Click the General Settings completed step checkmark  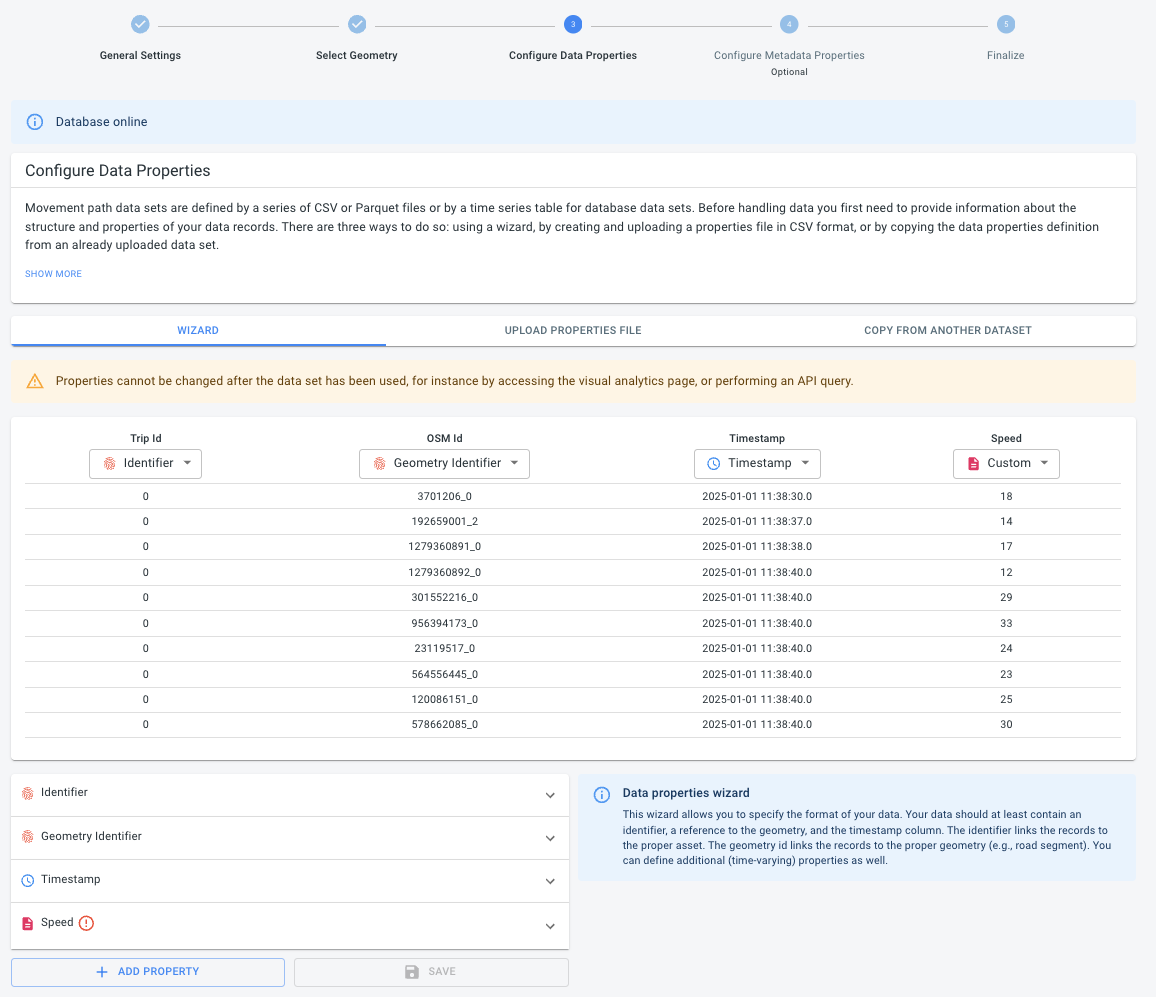(x=140, y=24)
